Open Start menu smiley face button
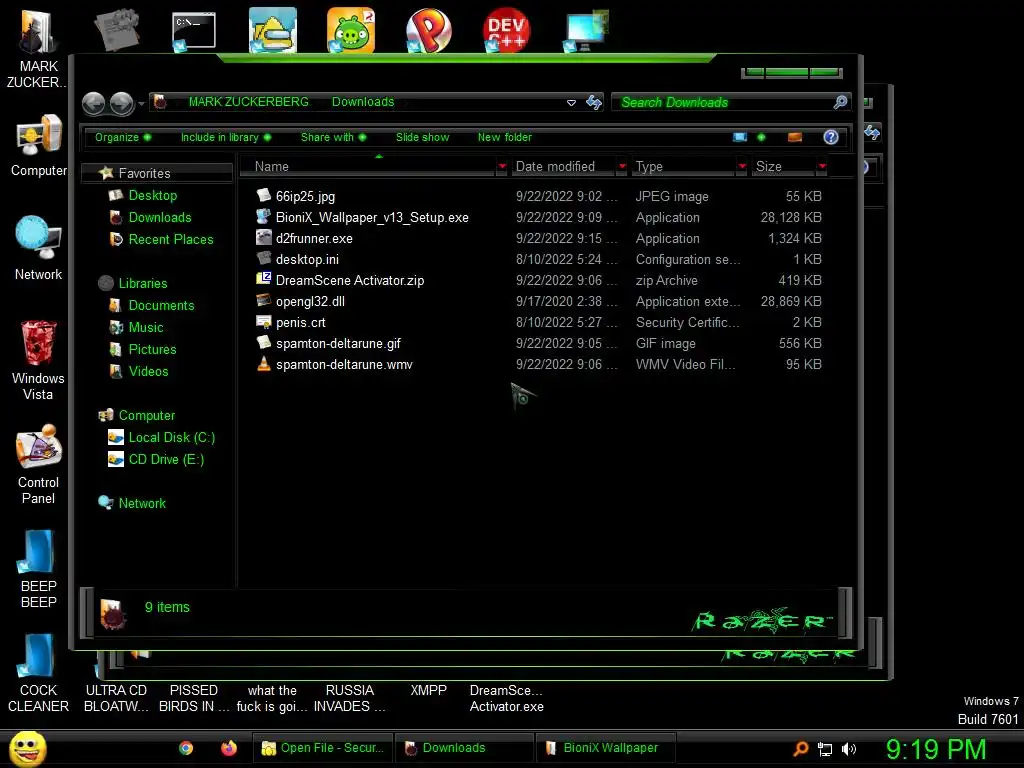Image resolution: width=1024 pixels, height=768 pixels. 27,748
